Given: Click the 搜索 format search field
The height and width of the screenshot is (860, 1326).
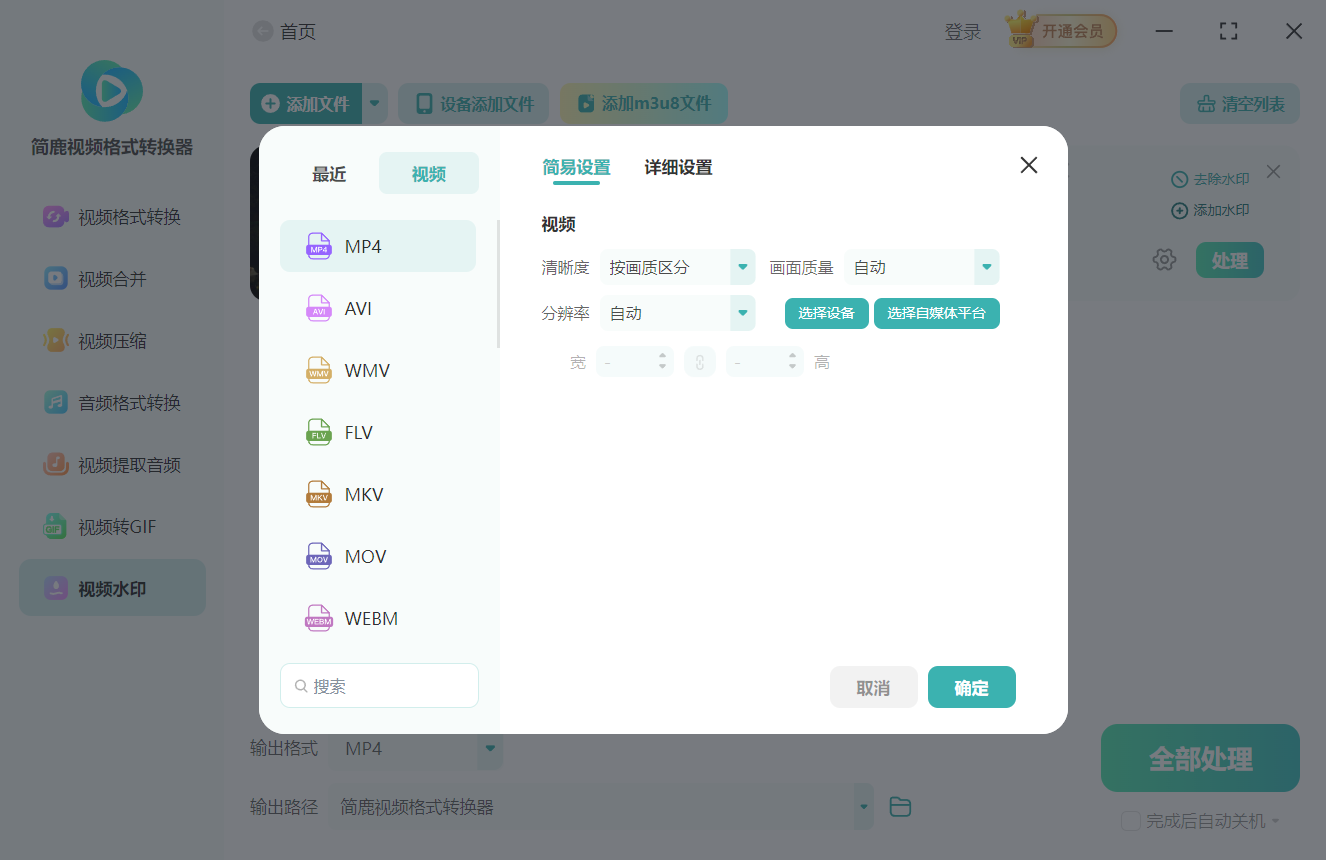Looking at the screenshot, I should click(379, 686).
